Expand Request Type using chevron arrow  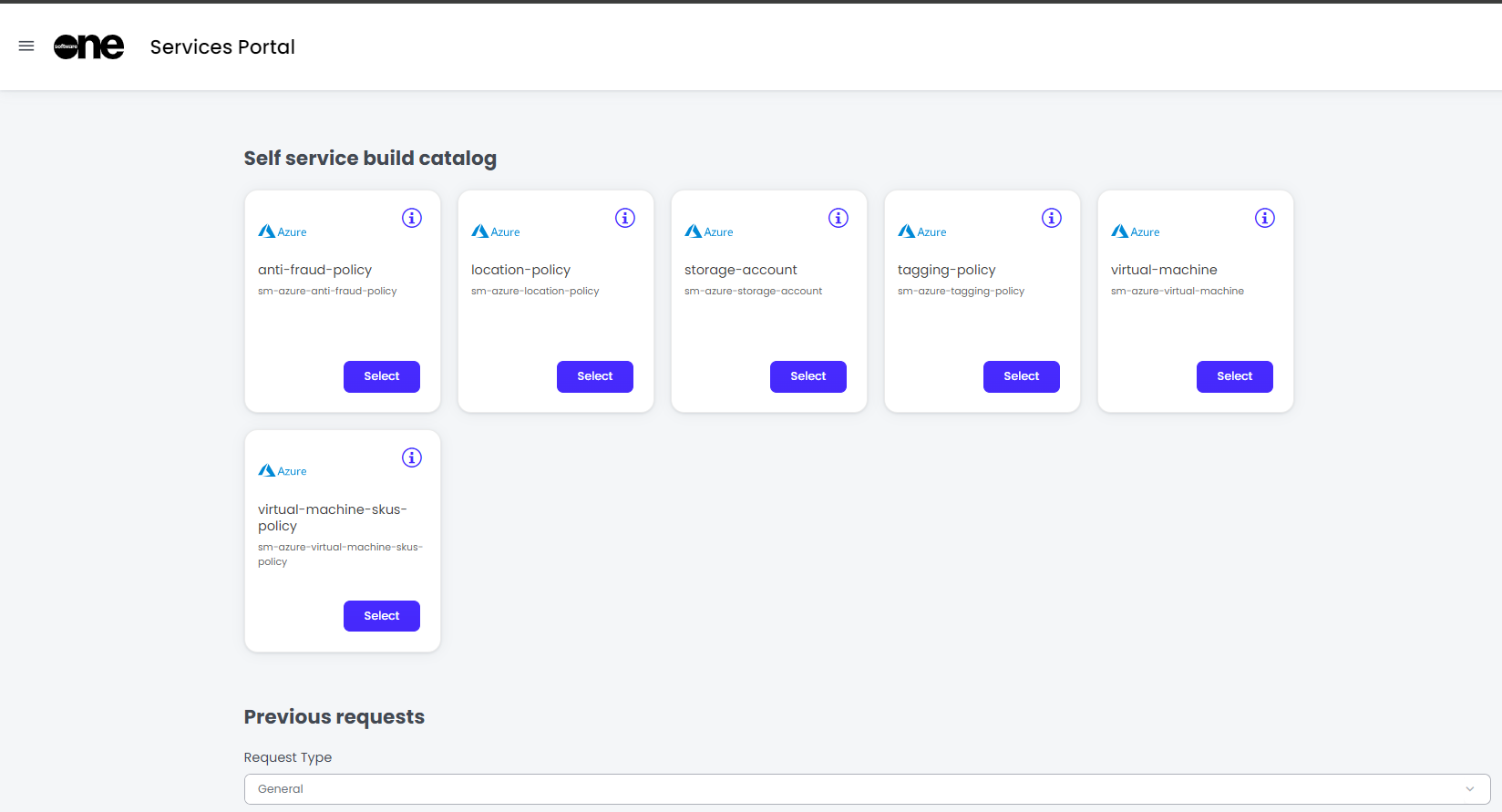click(x=1469, y=789)
